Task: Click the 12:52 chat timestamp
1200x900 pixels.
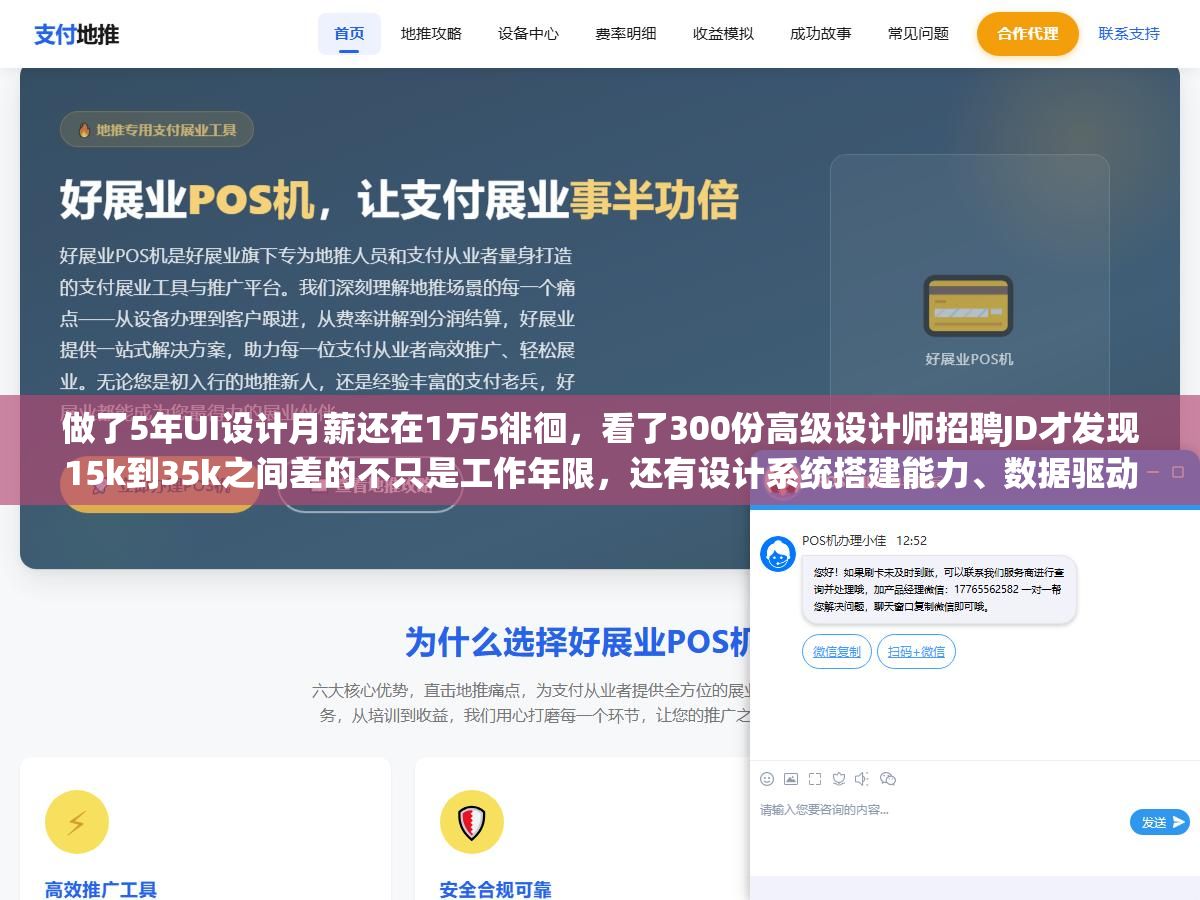Action: click(911, 540)
